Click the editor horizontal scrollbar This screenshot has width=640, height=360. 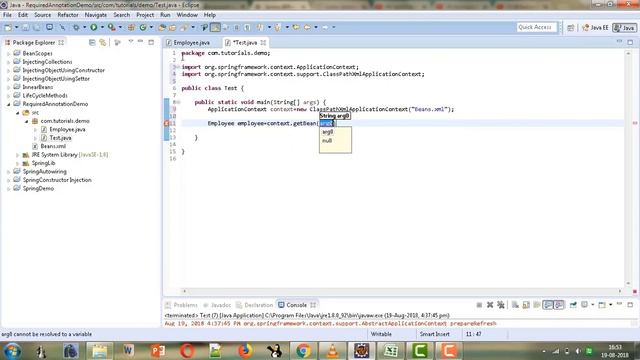(402, 291)
